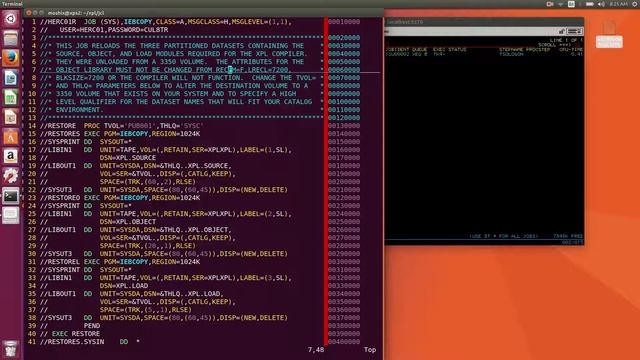
Task: Click //RESTOREO on line 23
Action: click(60, 198)
